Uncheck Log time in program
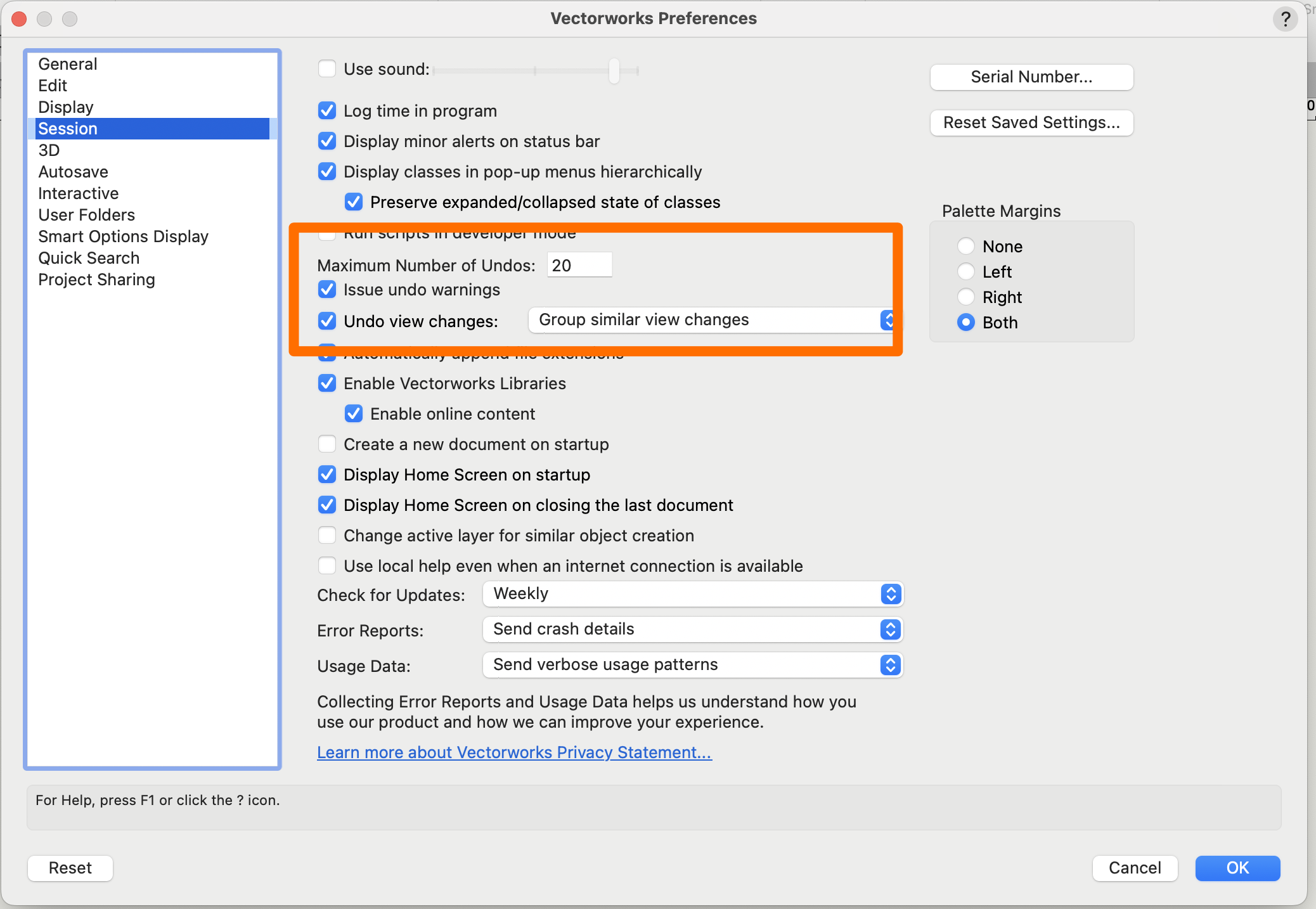The width and height of the screenshot is (1316, 909). click(x=327, y=111)
